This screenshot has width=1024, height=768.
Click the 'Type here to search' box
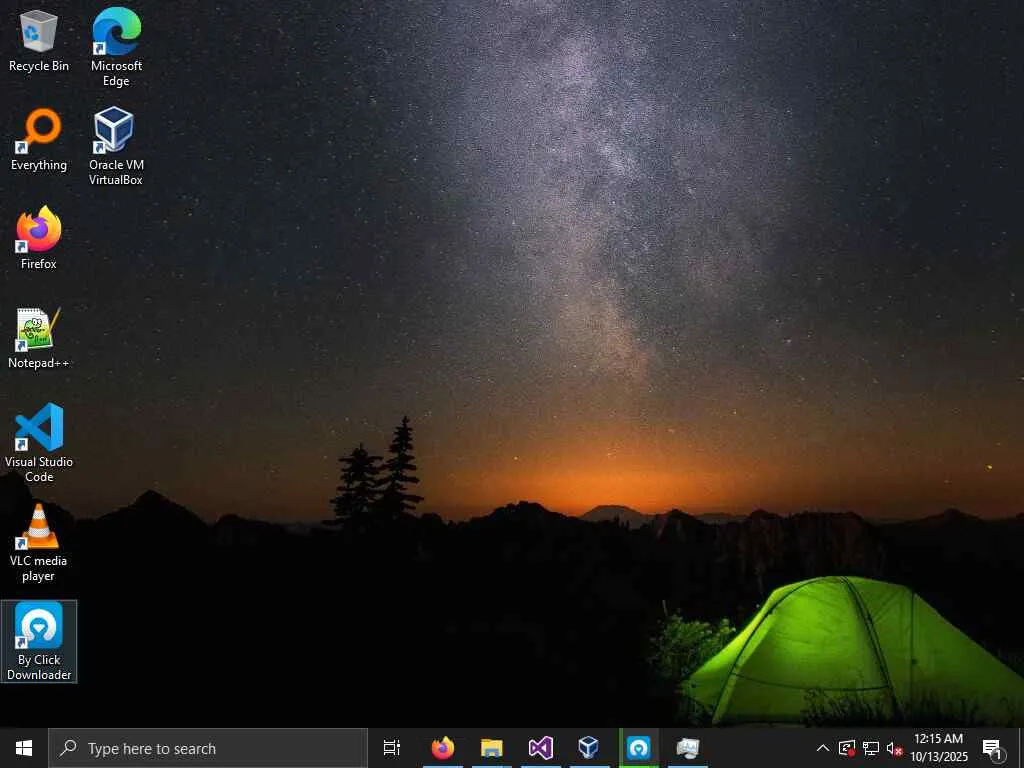click(208, 748)
